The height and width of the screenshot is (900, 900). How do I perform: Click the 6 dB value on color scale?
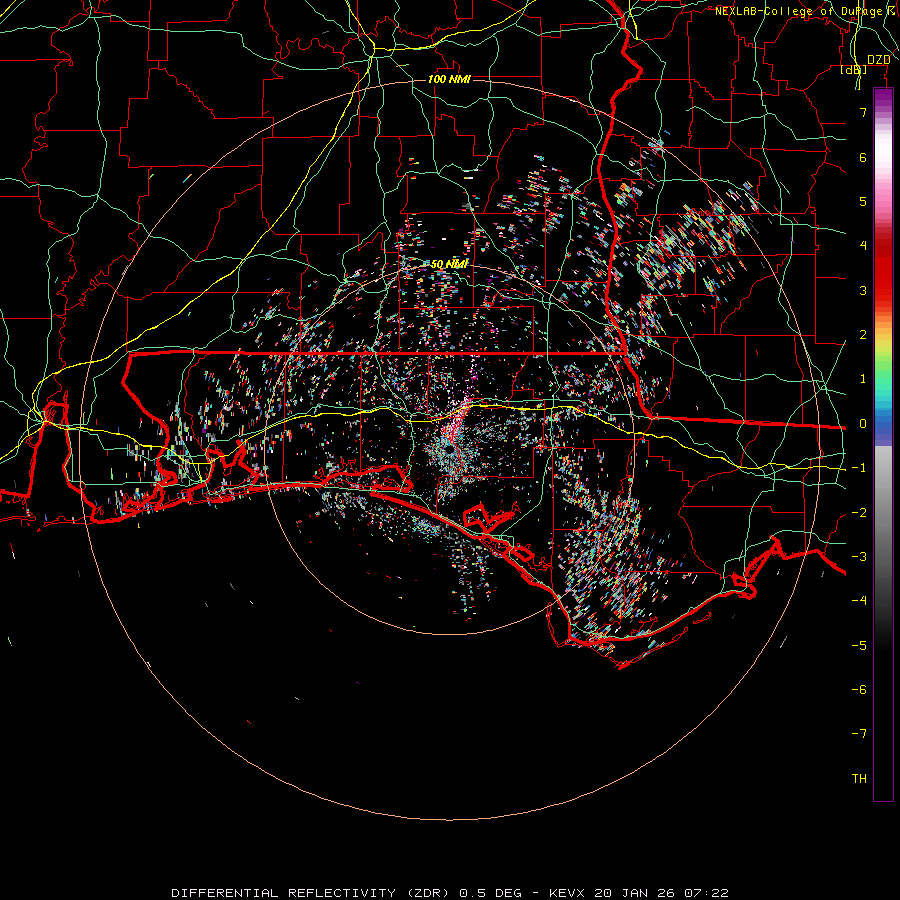click(x=863, y=157)
